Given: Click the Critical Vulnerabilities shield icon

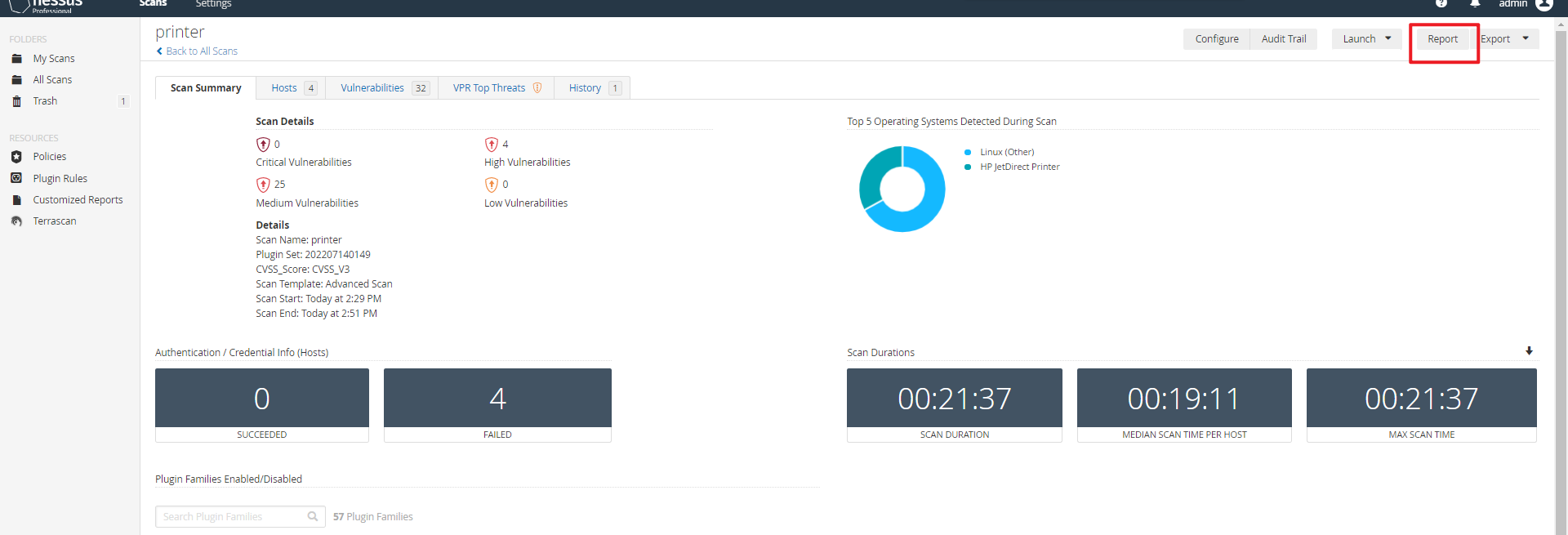Looking at the screenshot, I should point(263,145).
